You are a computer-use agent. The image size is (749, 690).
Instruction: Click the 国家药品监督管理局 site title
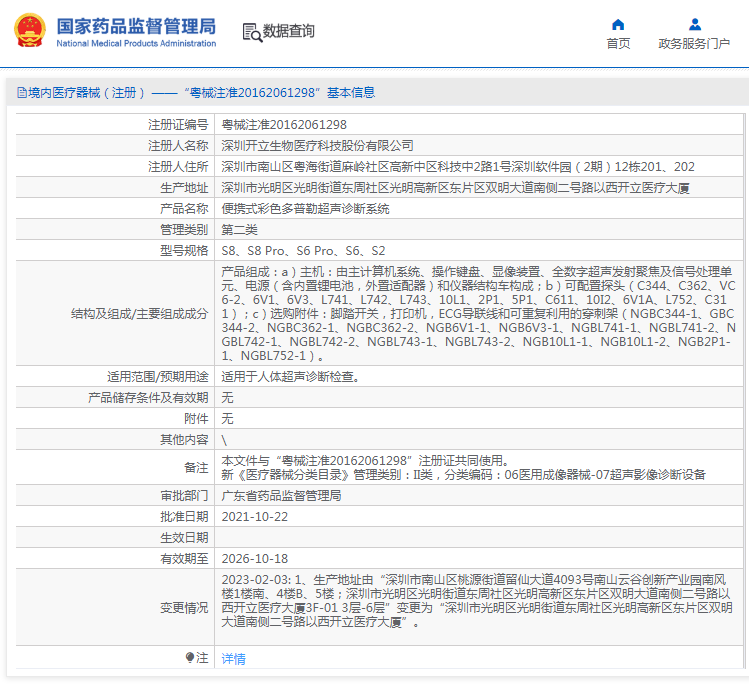coord(135,25)
